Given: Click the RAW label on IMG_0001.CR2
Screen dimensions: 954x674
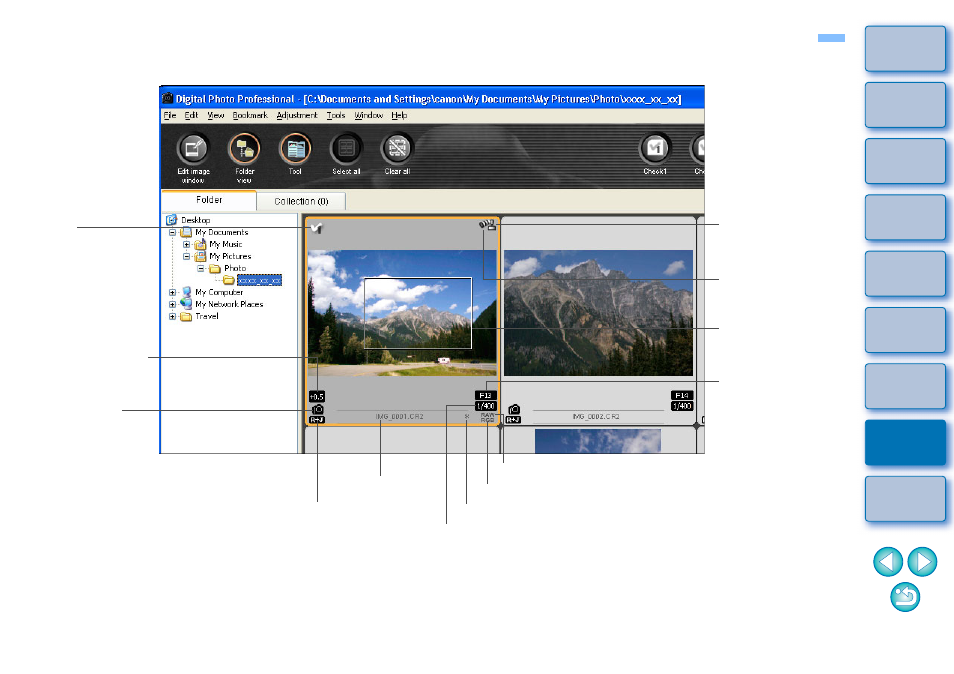Looking at the screenshot, I should (487, 415).
